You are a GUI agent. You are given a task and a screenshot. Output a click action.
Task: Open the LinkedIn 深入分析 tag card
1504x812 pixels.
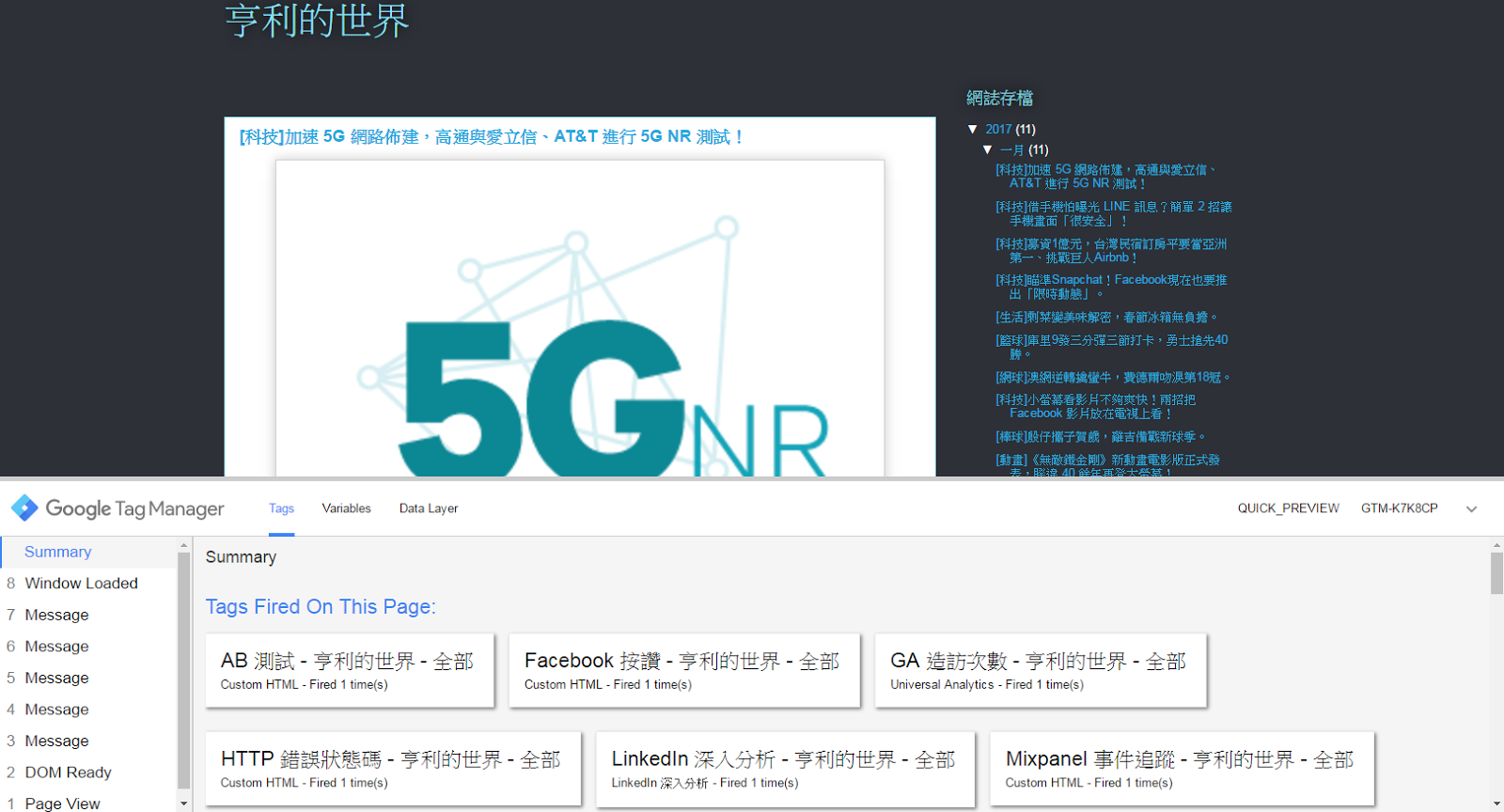pyautogui.click(x=786, y=769)
